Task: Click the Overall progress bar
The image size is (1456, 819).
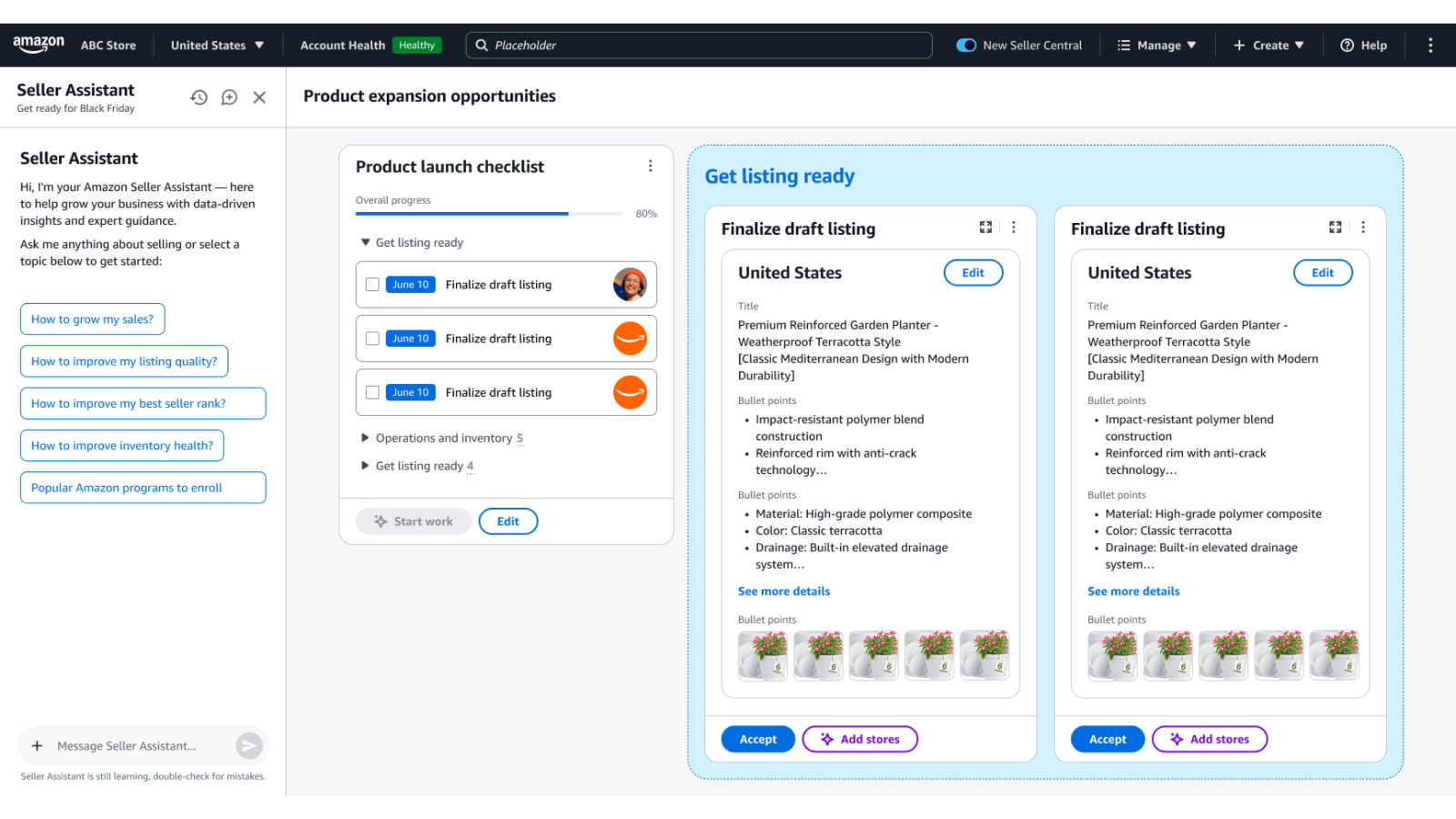Action: (x=488, y=213)
